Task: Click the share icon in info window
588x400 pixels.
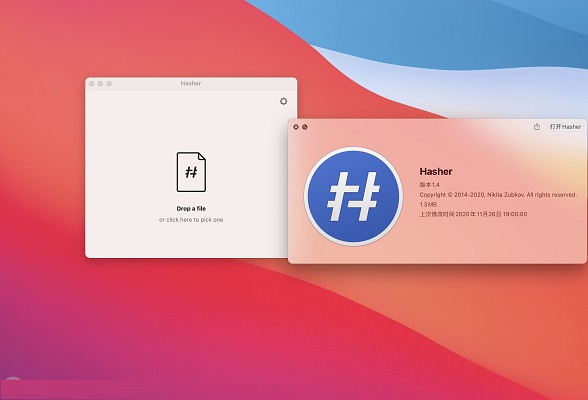Action: click(537, 127)
